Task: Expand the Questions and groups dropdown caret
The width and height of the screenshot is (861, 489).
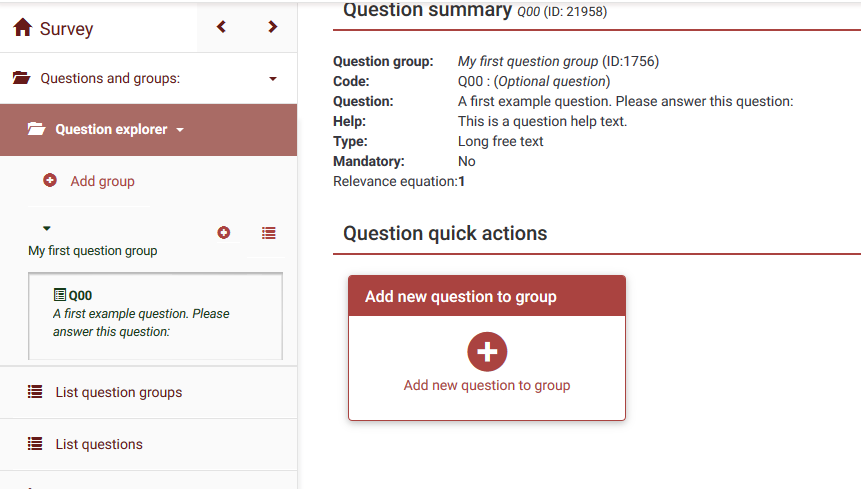Action: pos(273,79)
